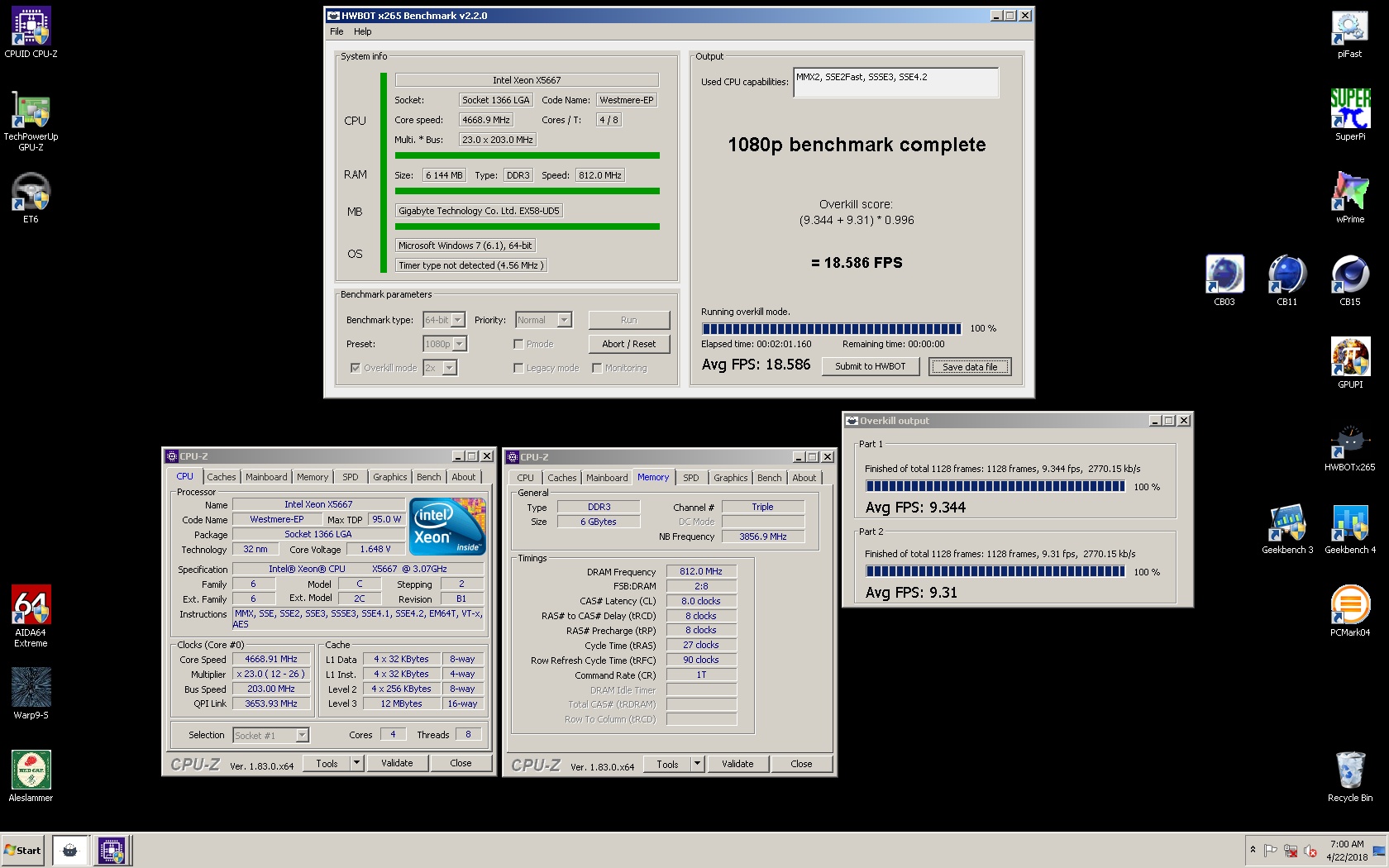Image resolution: width=1389 pixels, height=868 pixels.
Task: Open the CB03 Cinebench desktop icon
Action: (x=1224, y=281)
